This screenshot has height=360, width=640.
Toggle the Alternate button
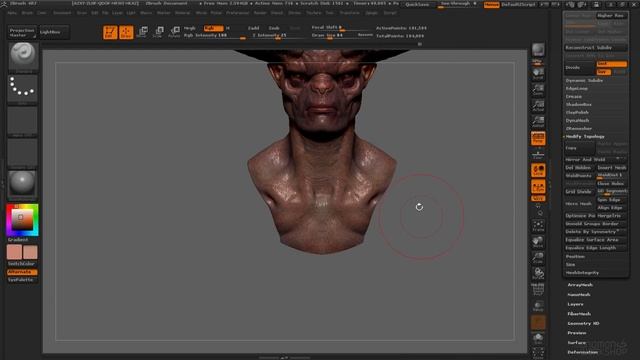(x=22, y=272)
